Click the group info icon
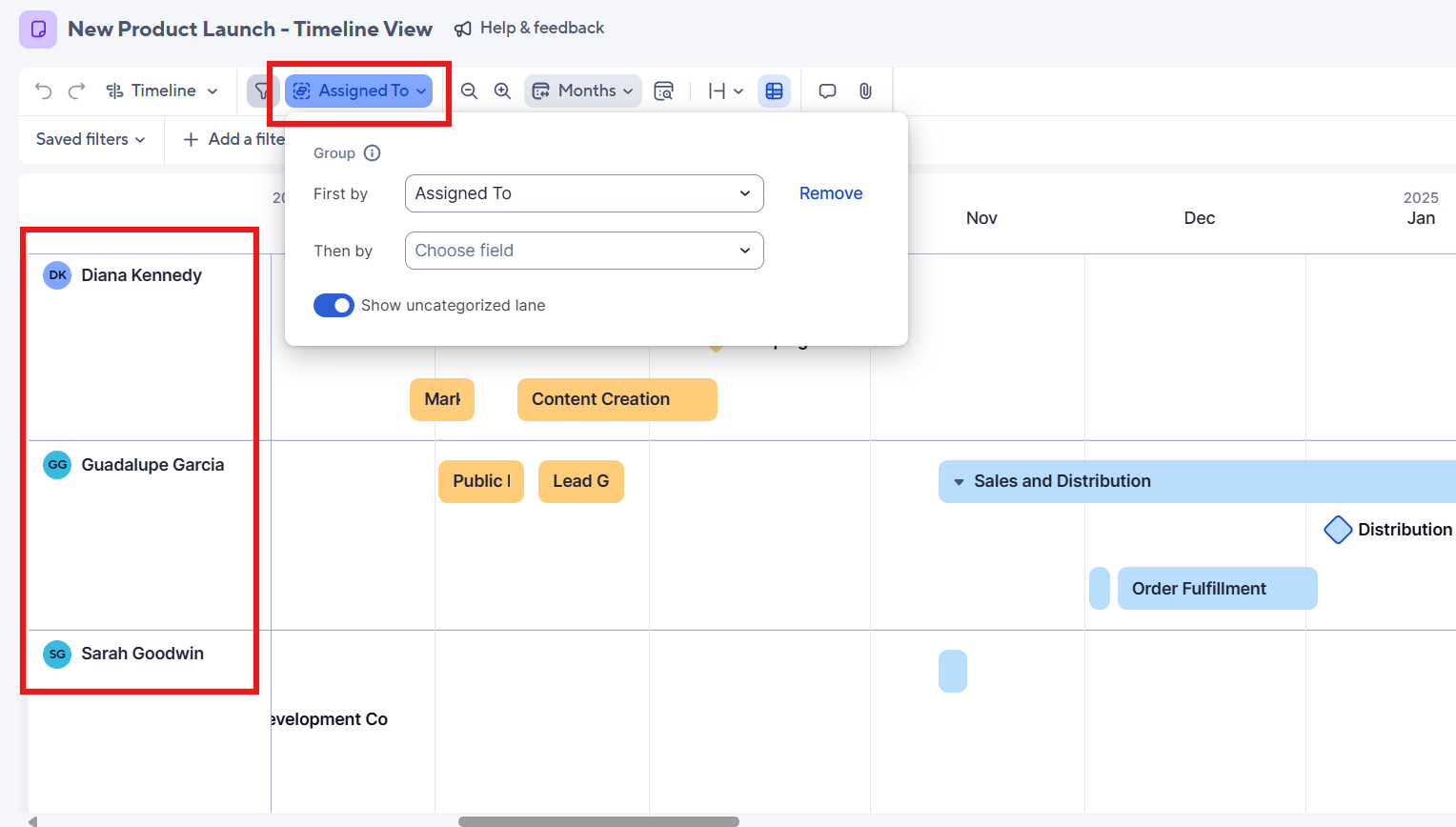This screenshot has width=1456, height=827. point(373,153)
